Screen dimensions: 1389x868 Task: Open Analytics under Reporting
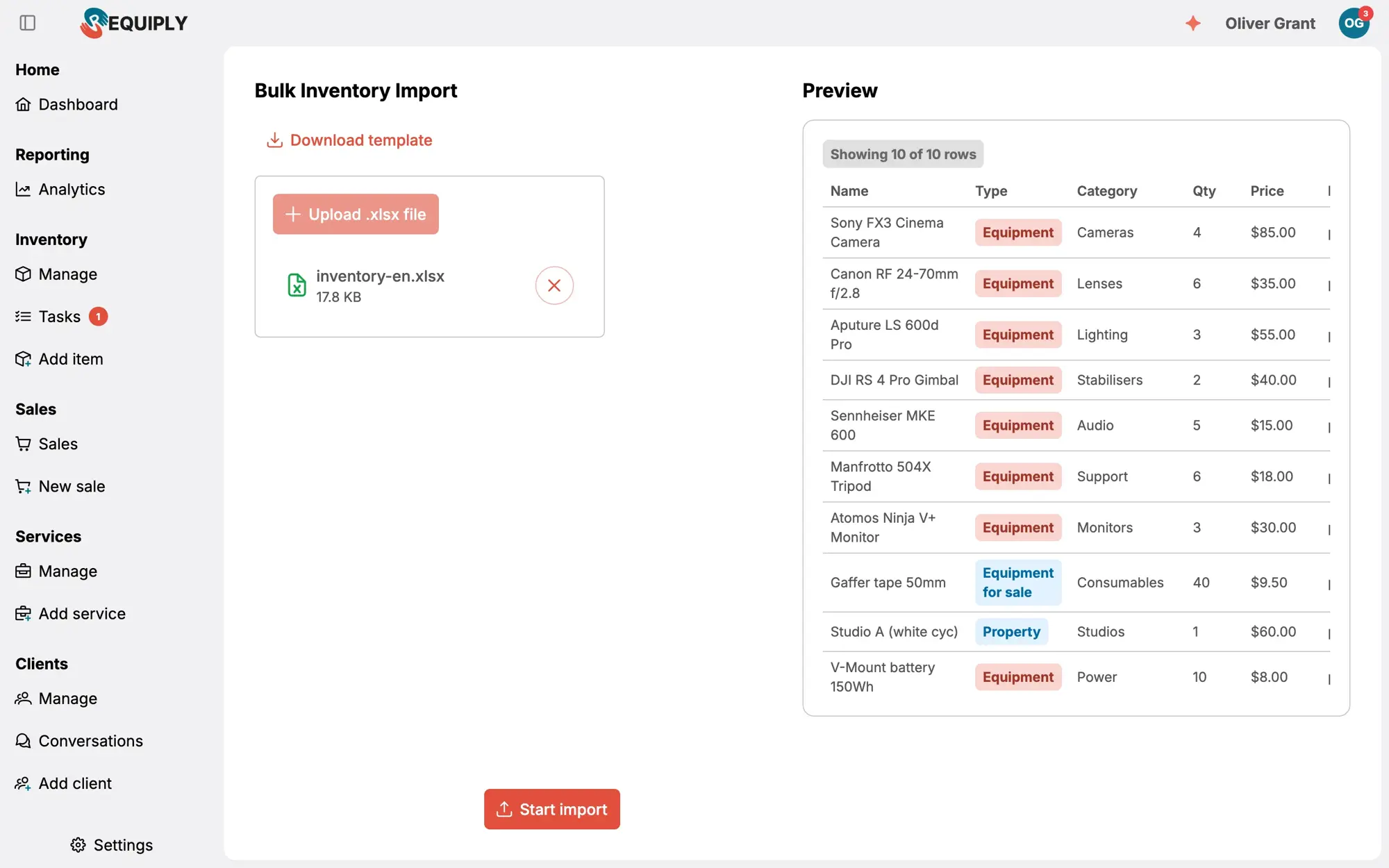60,190
